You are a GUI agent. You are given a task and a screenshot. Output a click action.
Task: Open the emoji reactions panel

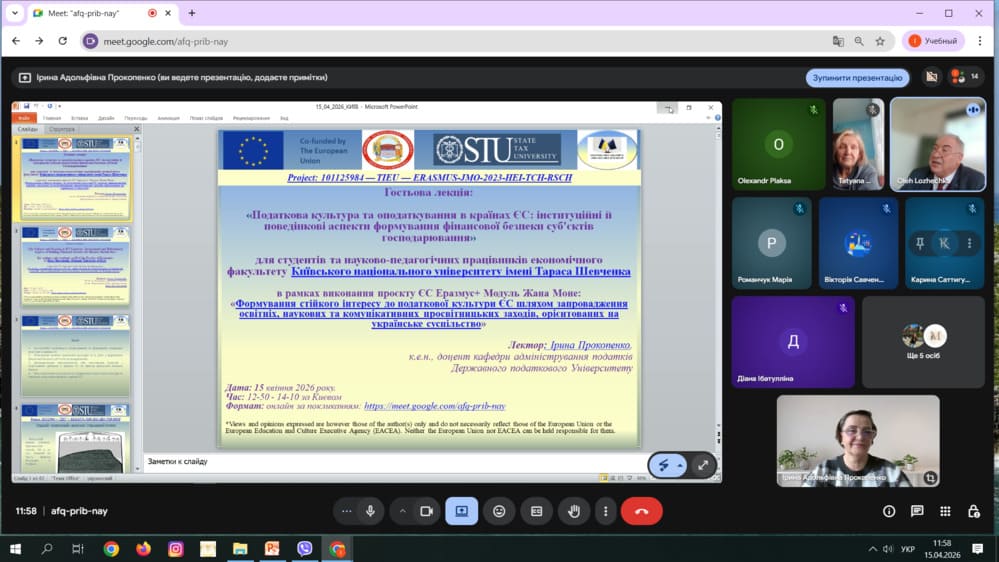(x=499, y=511)
